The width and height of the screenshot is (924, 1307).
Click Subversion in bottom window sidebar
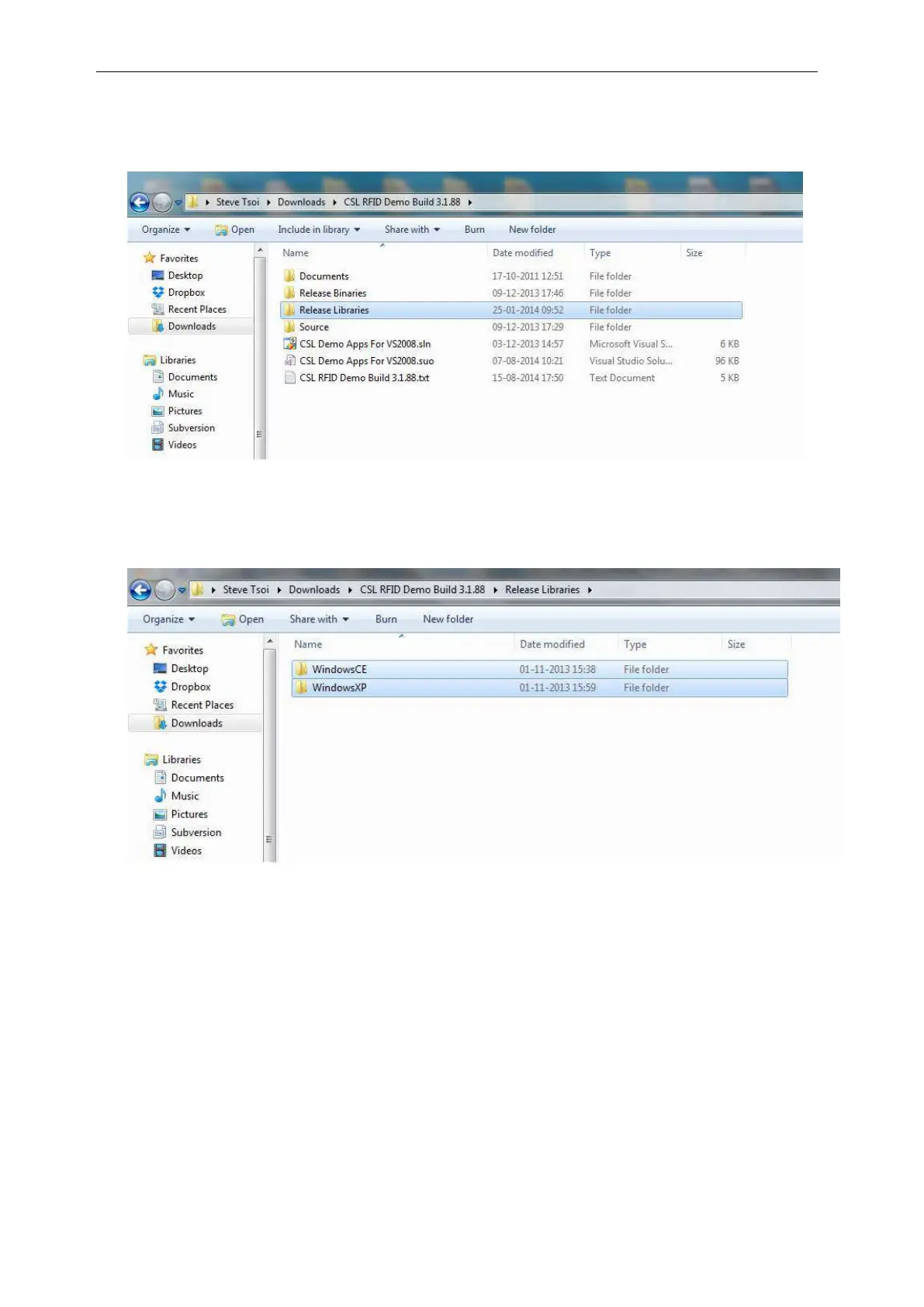(x=188, y=833)
